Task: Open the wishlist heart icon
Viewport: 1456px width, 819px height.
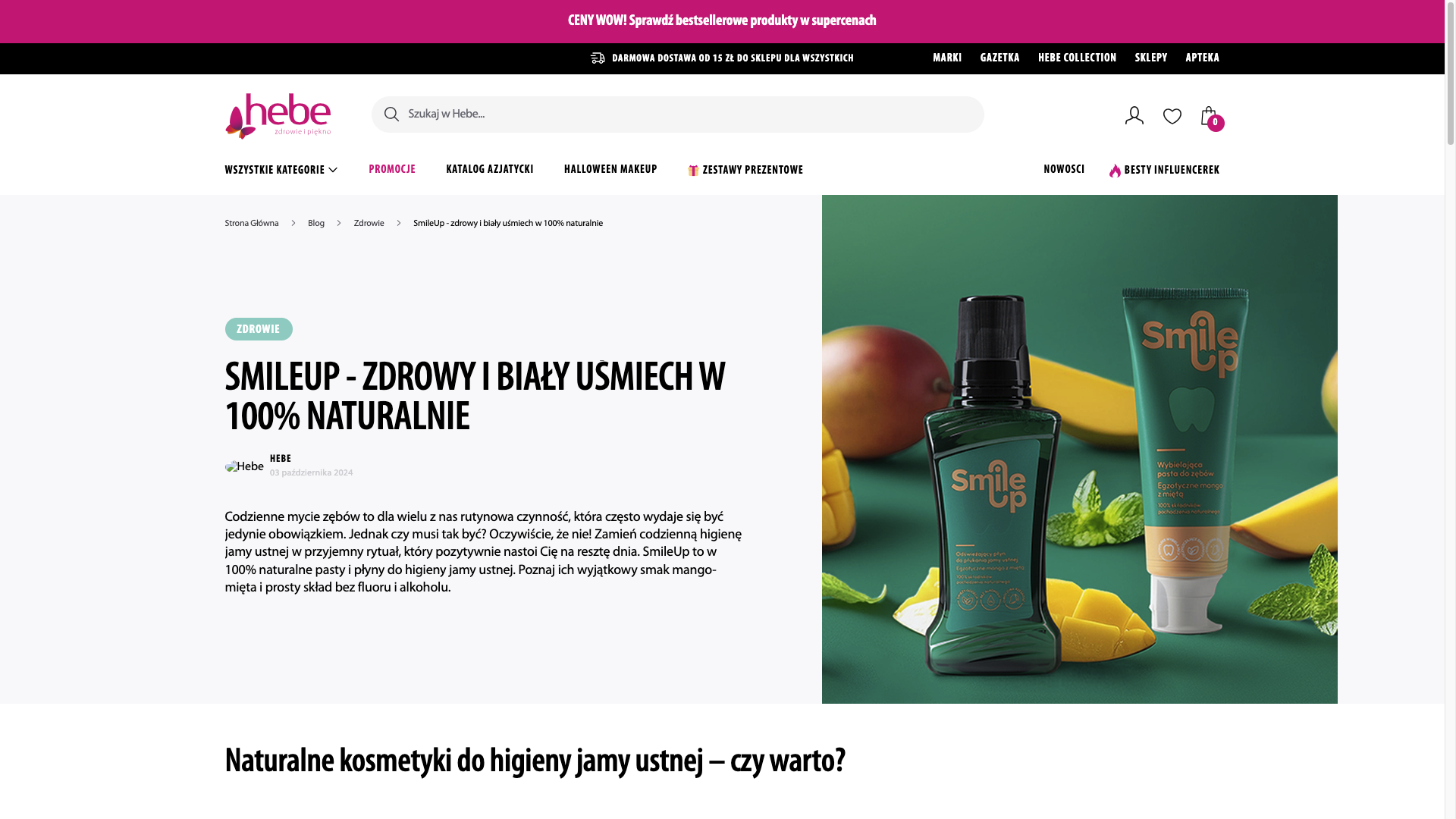Action: point(1172,116)
